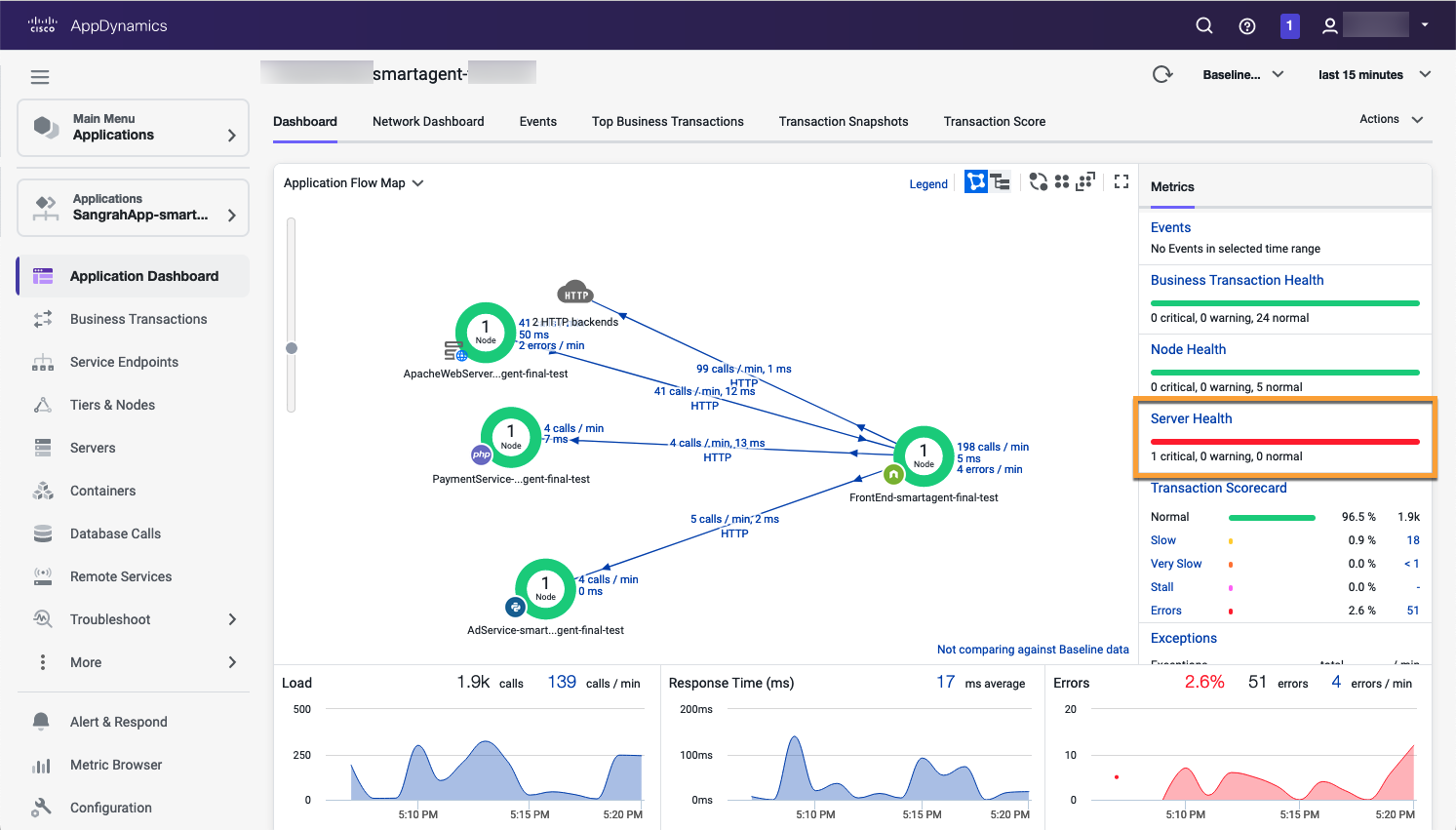Screen dimensions: 1456x830
Task: Select Application Dashboard in sidebar
Action: click(133, 276)
